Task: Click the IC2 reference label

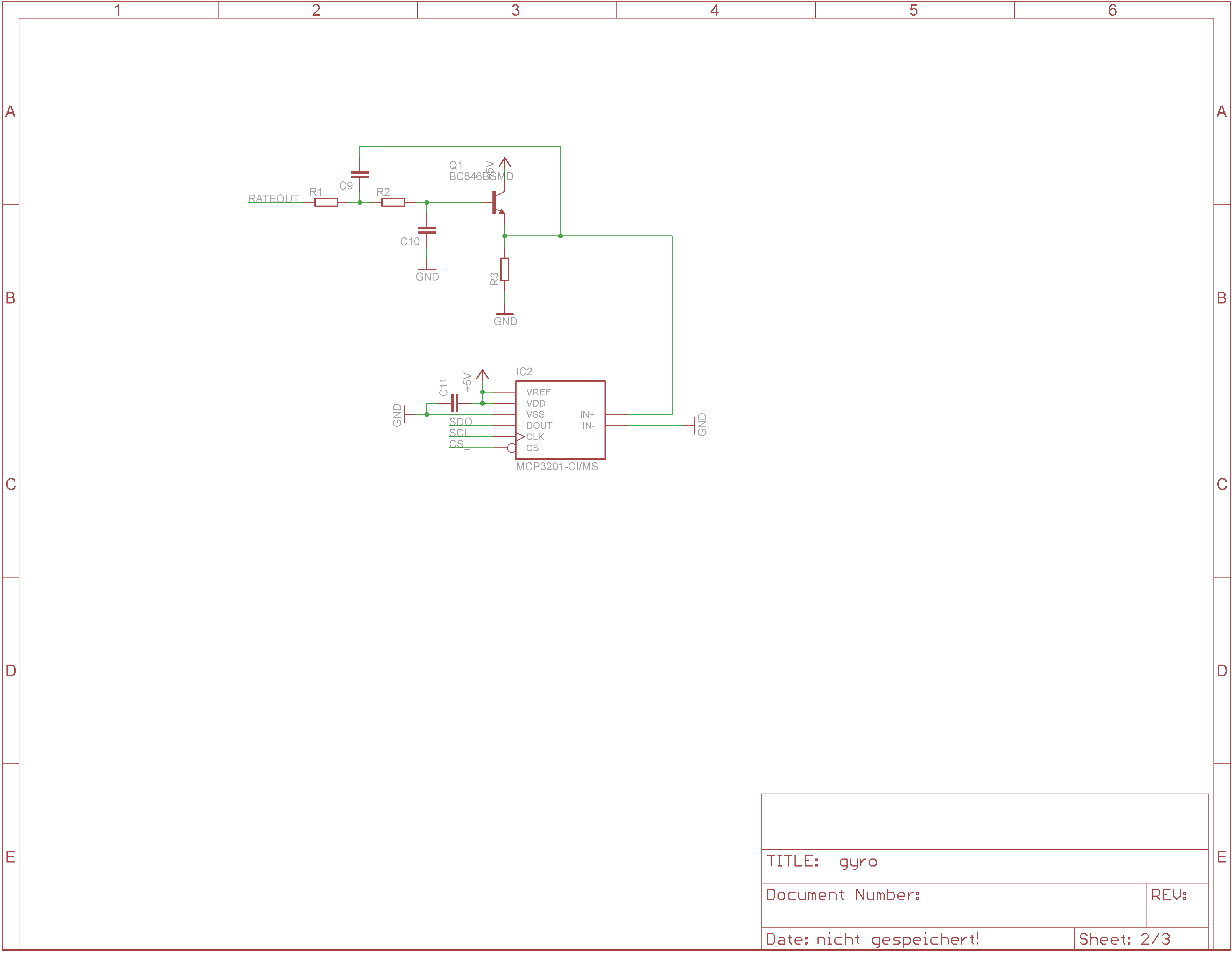Action: click(524, 372)
